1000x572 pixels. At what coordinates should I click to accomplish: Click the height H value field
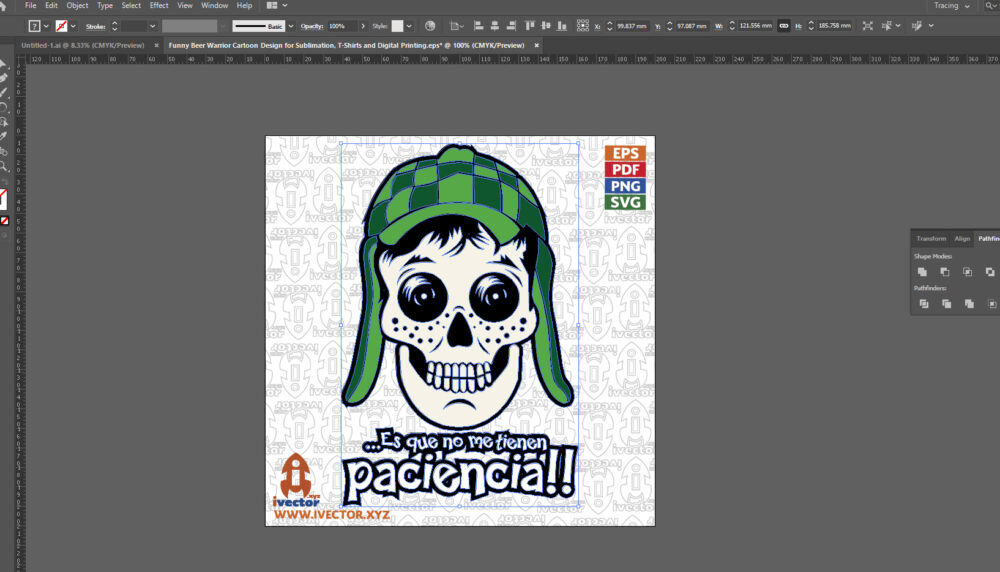pos(834,26)
